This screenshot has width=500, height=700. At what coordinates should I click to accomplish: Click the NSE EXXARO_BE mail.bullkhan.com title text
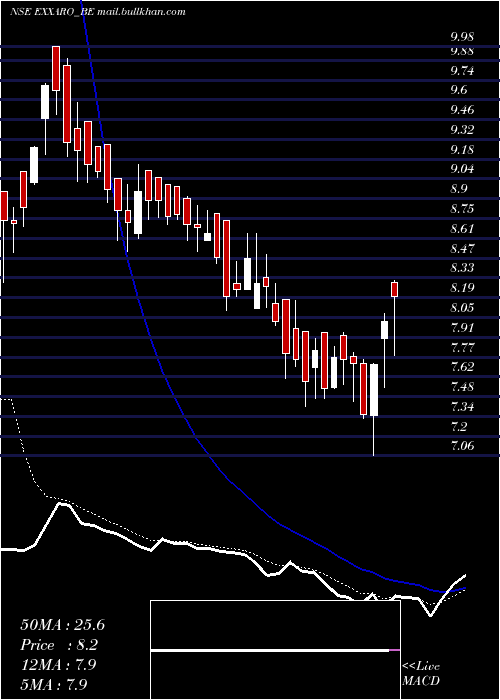pos(97,12)
